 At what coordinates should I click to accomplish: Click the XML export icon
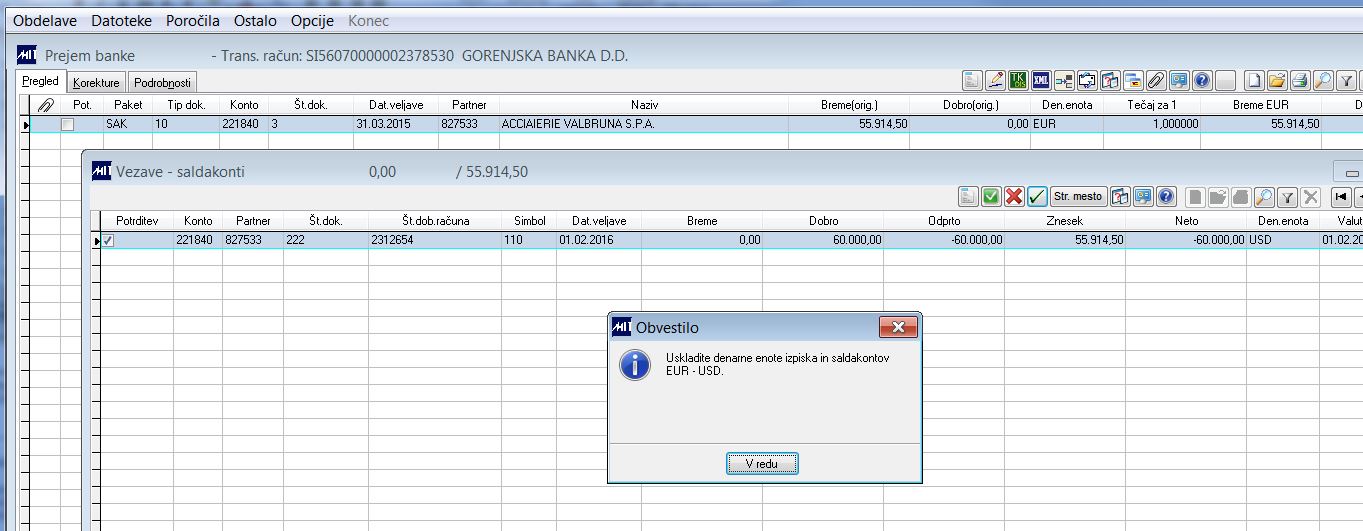click(1042, 80)
